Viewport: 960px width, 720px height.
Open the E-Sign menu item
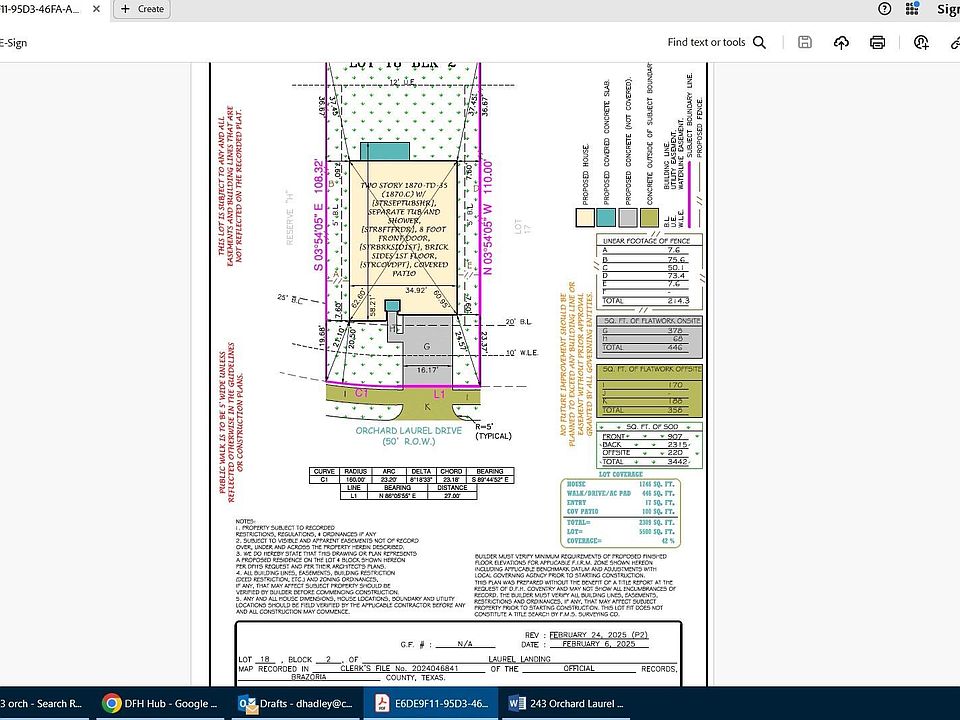coord(14,43)
